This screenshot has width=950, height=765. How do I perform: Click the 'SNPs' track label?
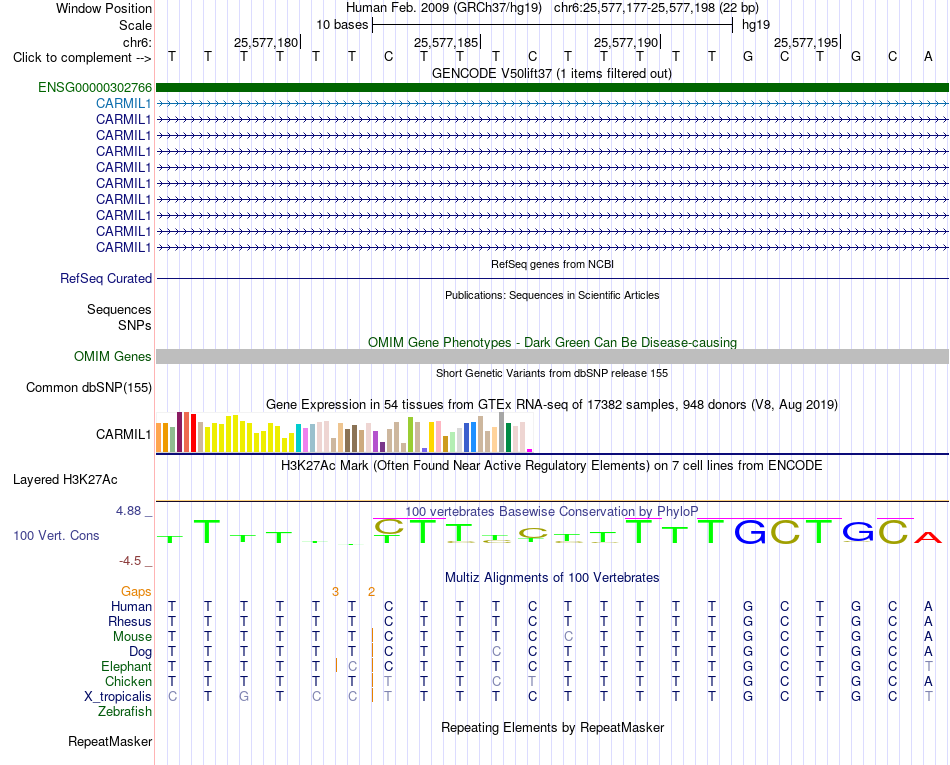[135, 325]
